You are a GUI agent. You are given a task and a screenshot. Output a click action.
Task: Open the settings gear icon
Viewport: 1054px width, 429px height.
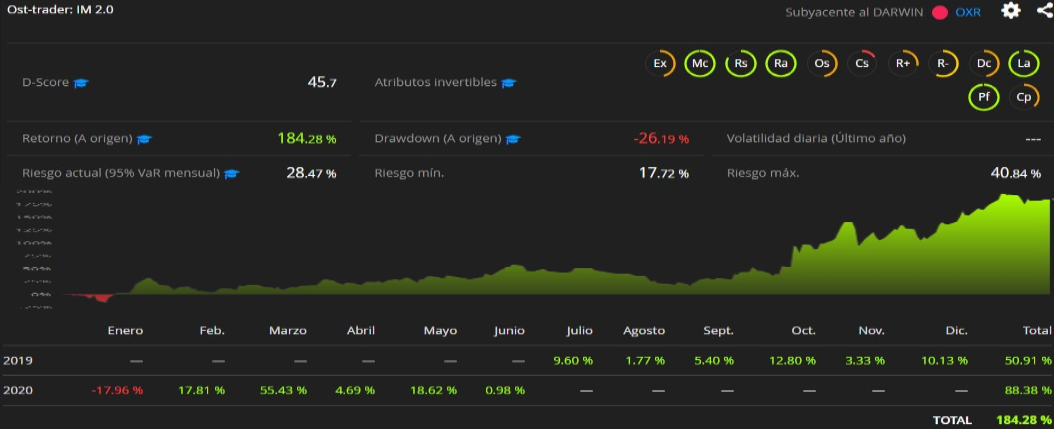tap(1011, 11)
